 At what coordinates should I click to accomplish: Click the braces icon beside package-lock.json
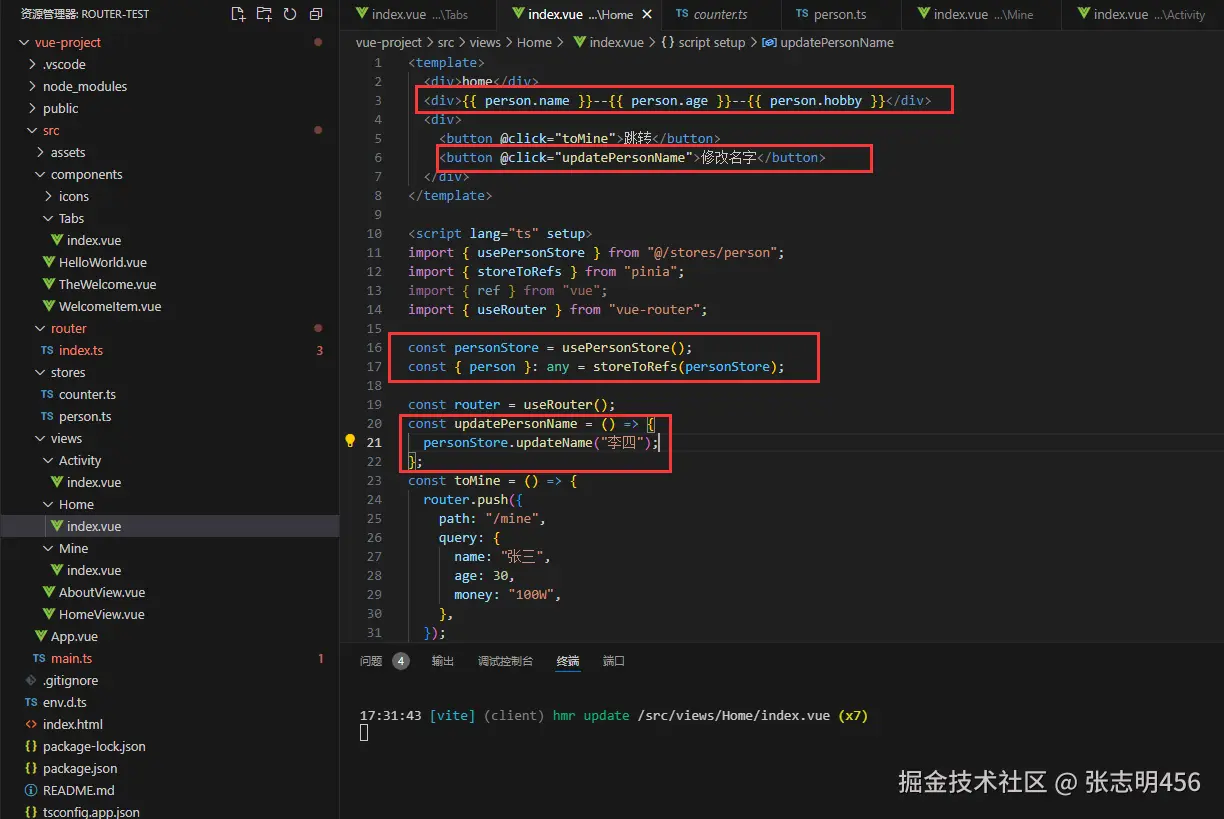coord(31,746)
